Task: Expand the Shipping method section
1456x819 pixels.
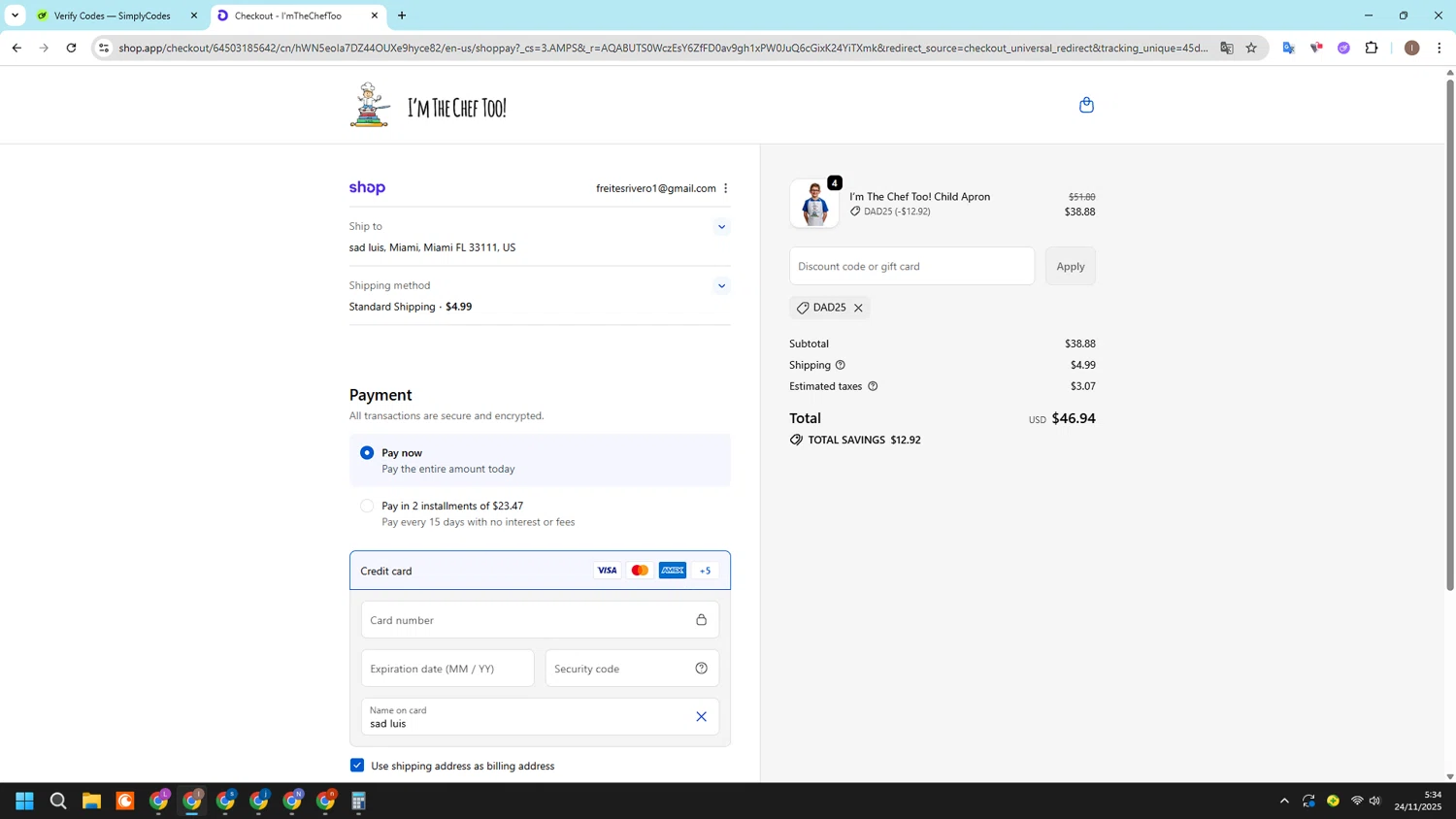Action: (x=721, y=286)
